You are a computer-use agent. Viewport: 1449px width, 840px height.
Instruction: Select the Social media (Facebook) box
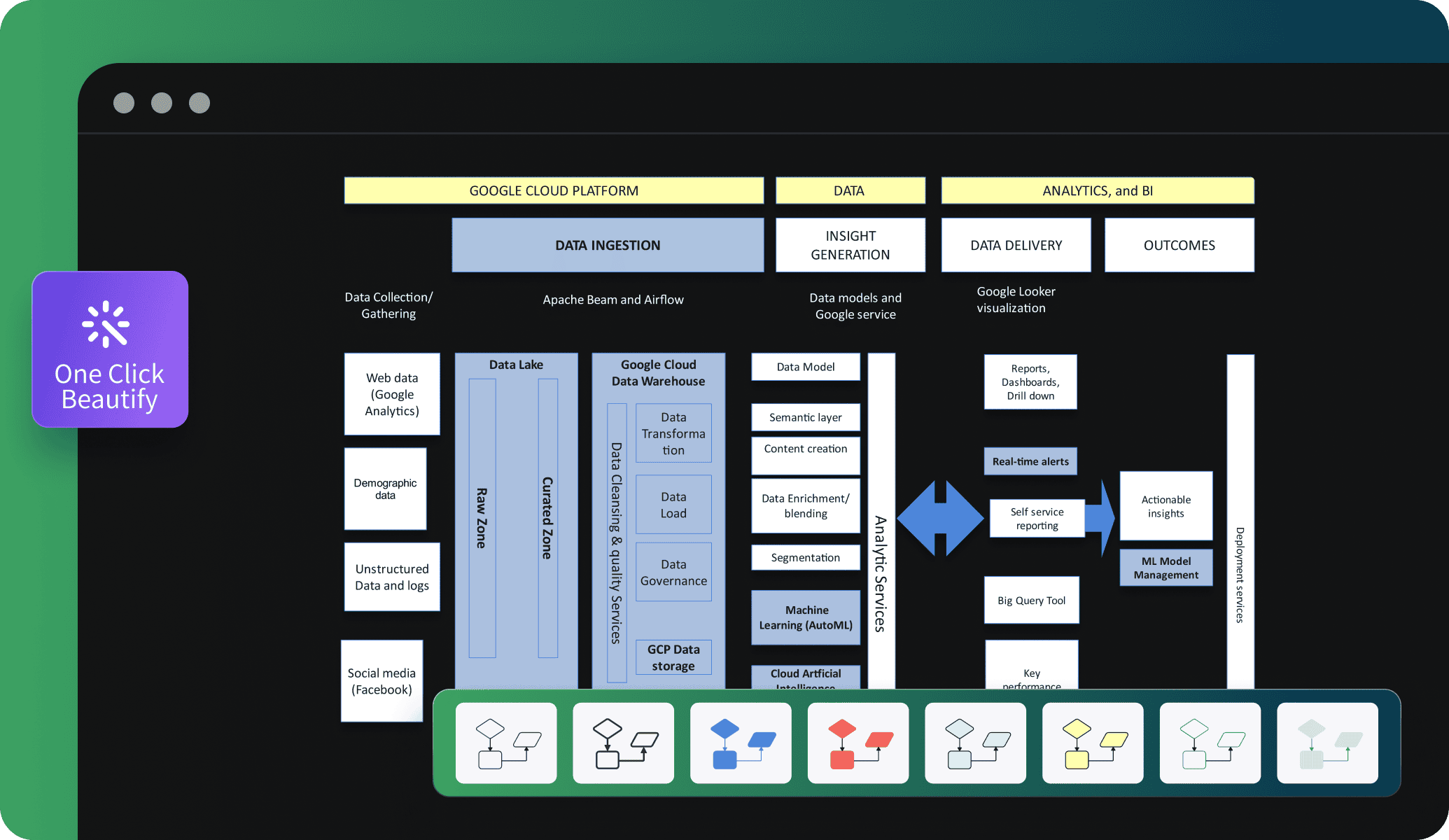tap(381, 680)
